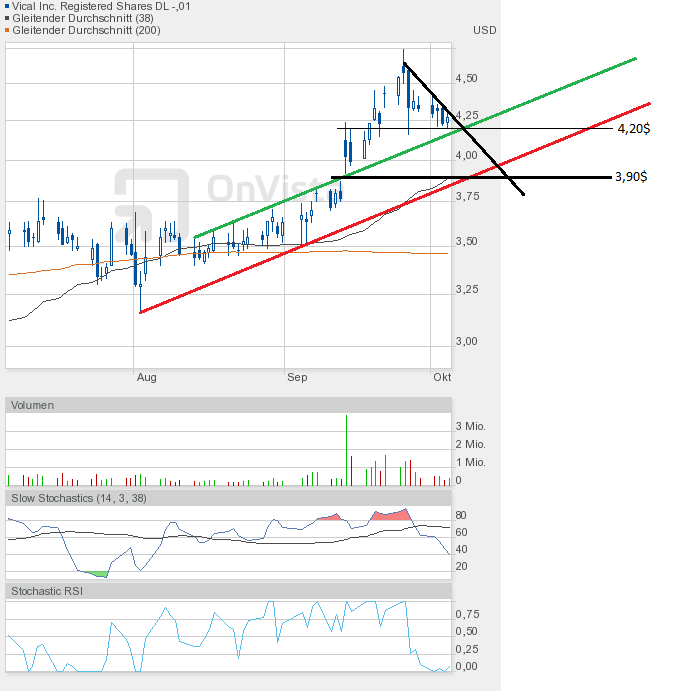Click the 4,25 price axis label
This screenshot has width=694, height=691.
[467, 115]
